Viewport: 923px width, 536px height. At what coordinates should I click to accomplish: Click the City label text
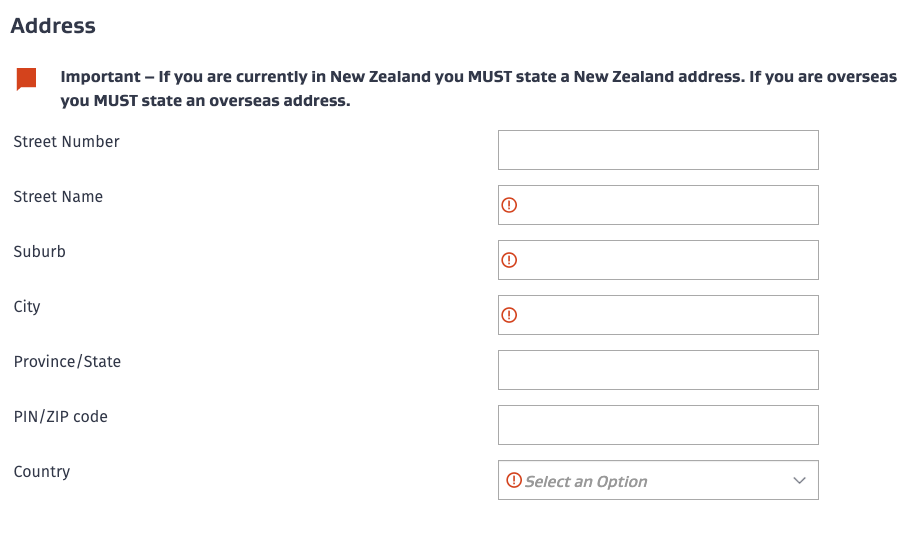[27, 307]
